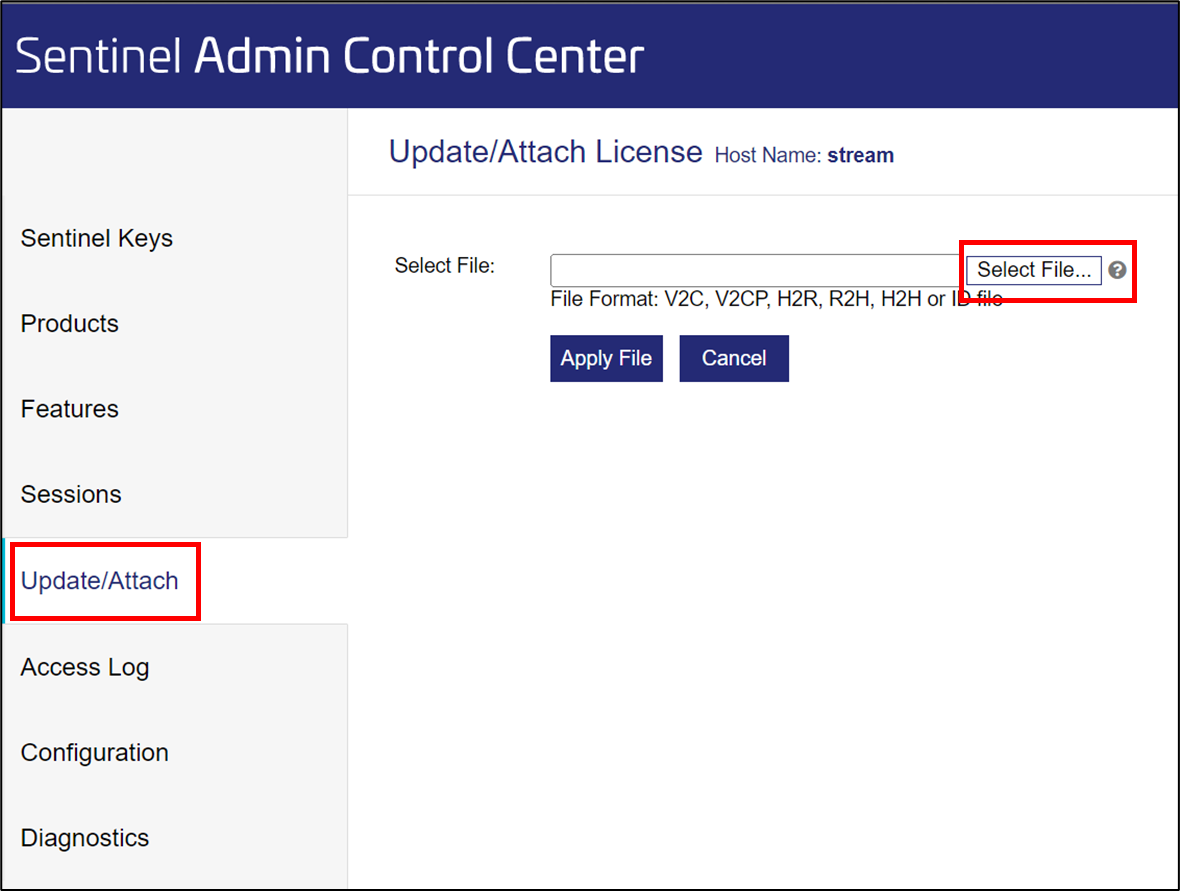This screenshot has height=891, width=1180.
Task: Click the Update/Attach License page title
Action: coord(545,152)
